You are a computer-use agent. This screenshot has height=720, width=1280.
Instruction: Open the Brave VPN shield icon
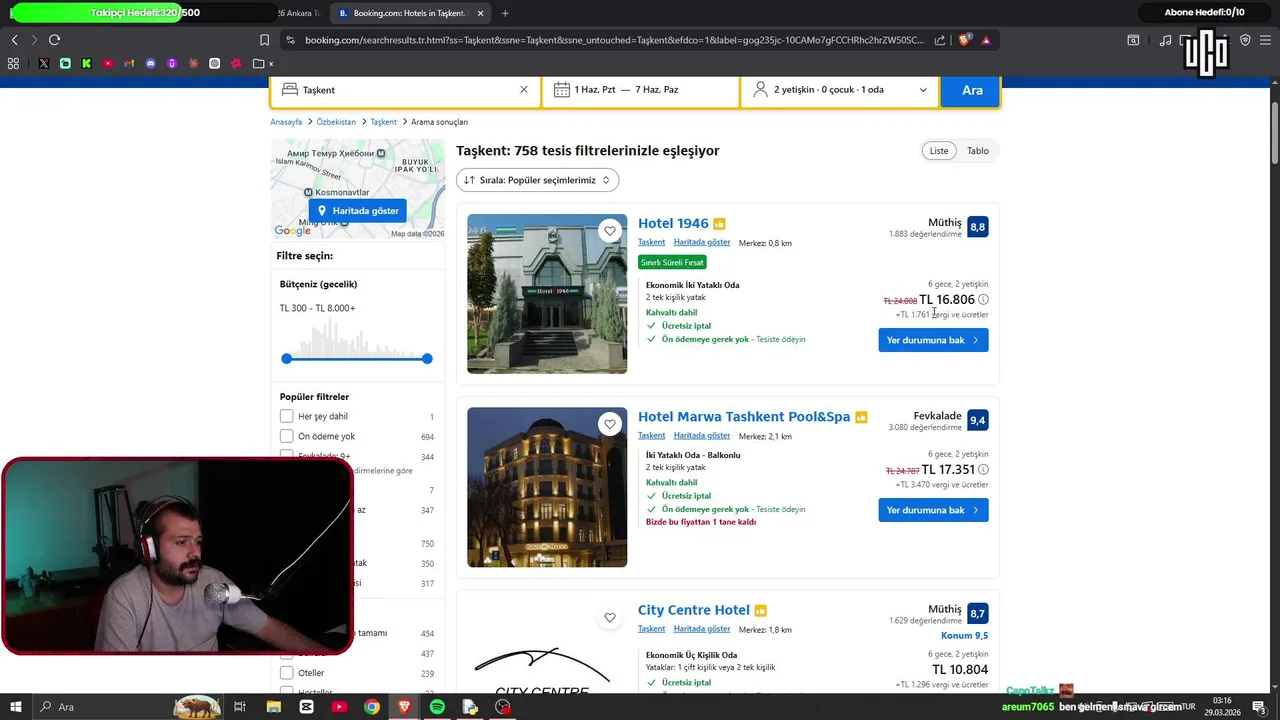1245,40
